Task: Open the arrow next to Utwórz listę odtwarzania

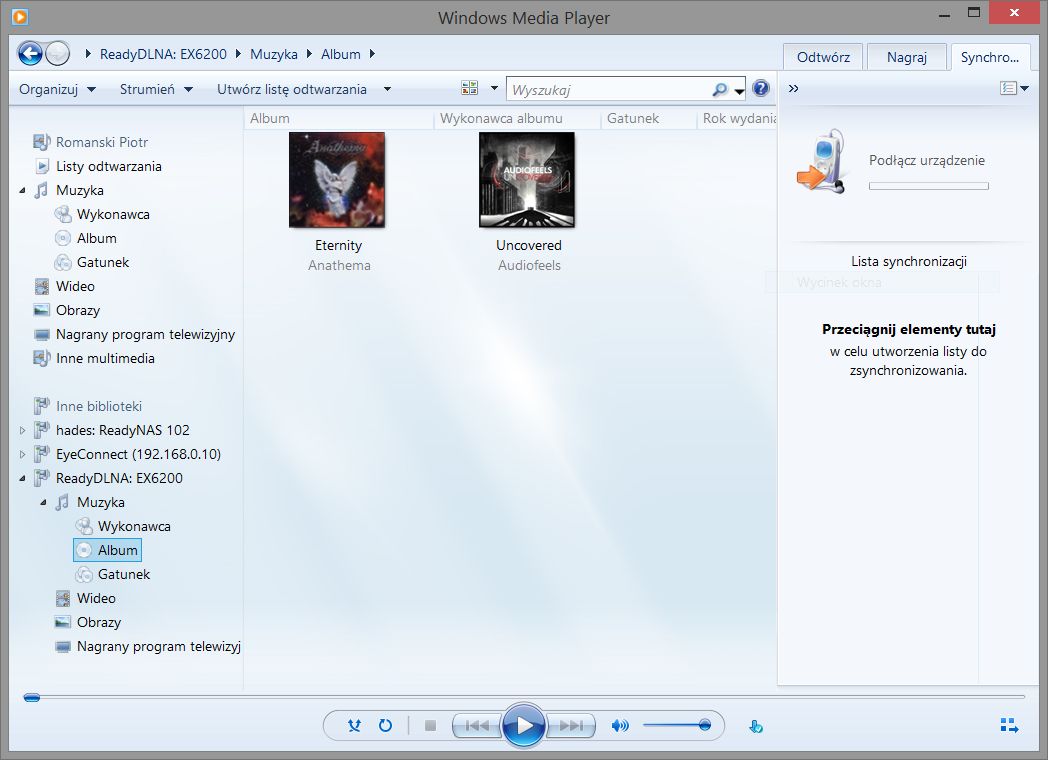Action: (387, 89)
